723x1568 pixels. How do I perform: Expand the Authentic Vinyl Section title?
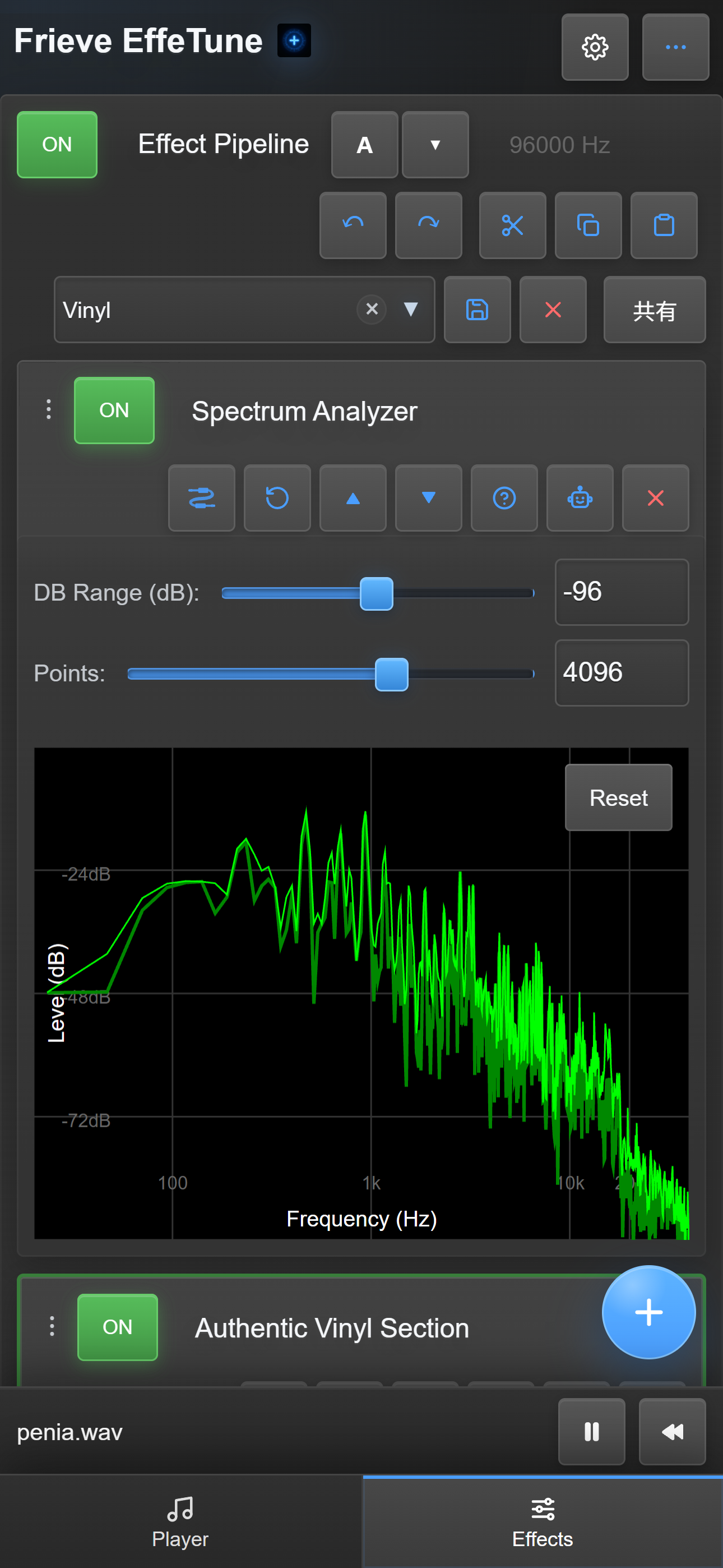point(332,1328)
